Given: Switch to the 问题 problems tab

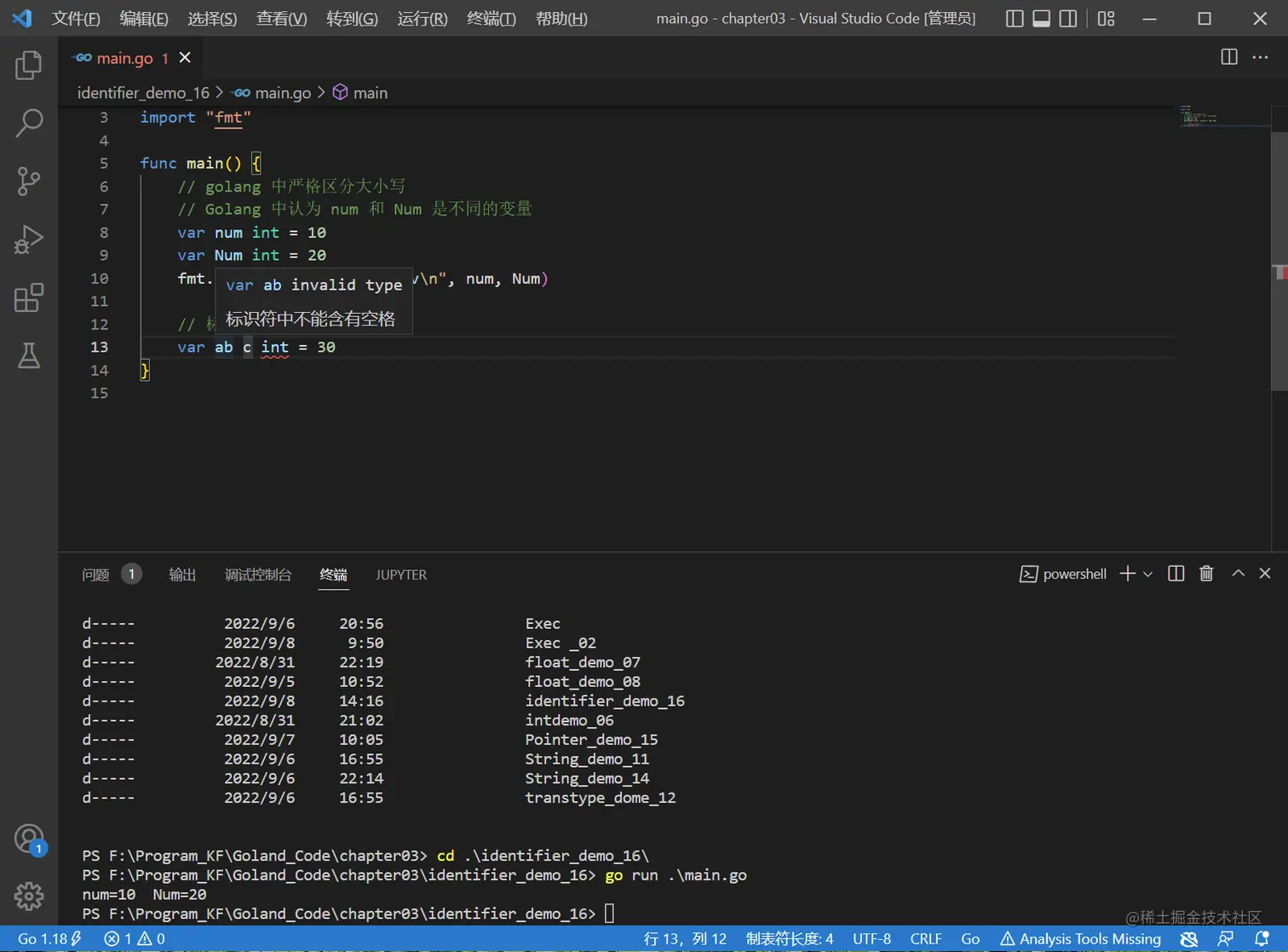Looking at the screenshot, I should [95, 574].
